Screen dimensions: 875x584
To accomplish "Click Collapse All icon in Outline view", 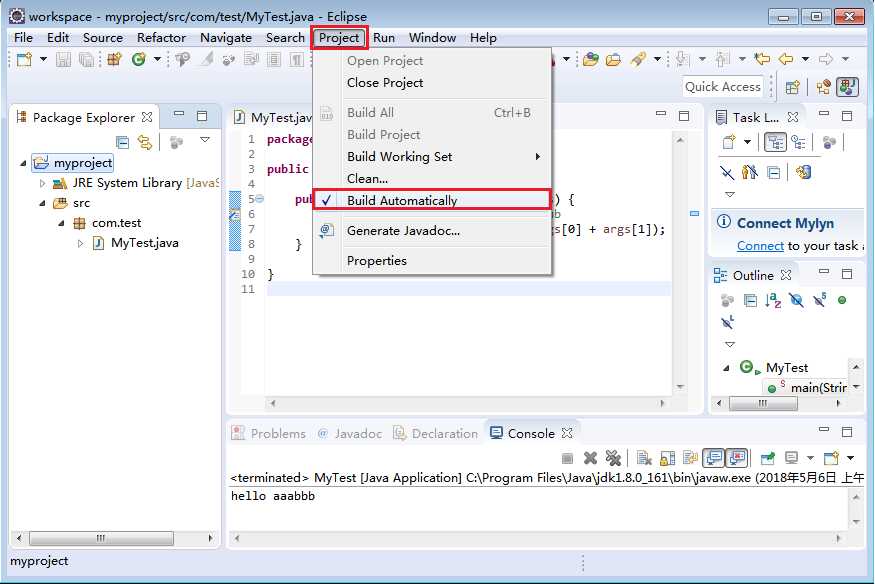I will coord(751,301).
